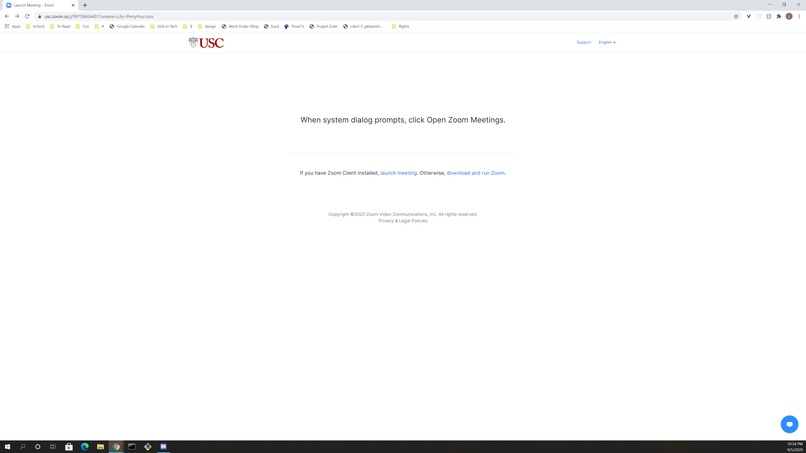806x453 pixels.
Task: Open the Extensions puzzle piece icon
Action: click(x=779, y=16)
